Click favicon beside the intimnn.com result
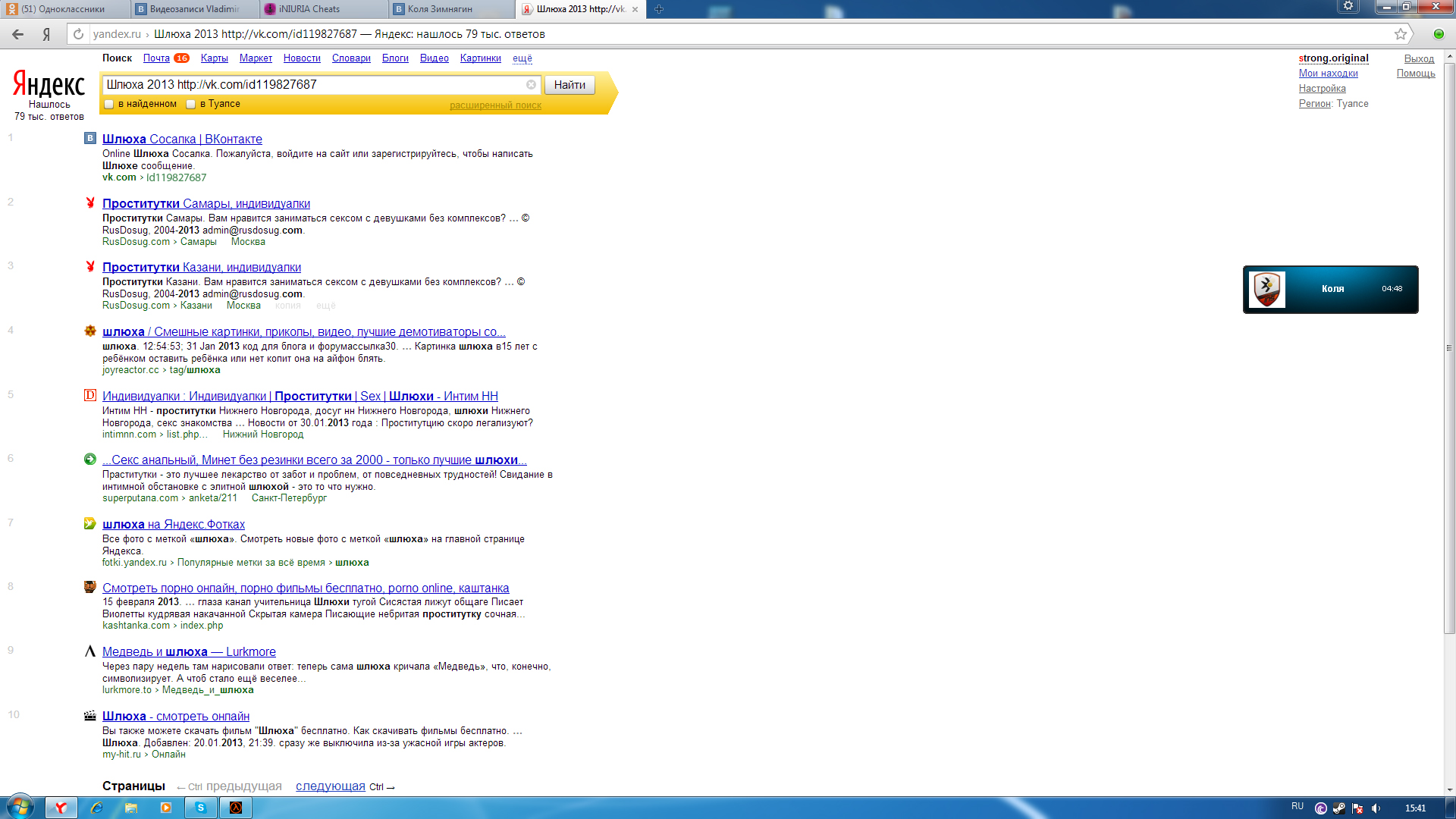1456x819 pixels. point(90,395)
